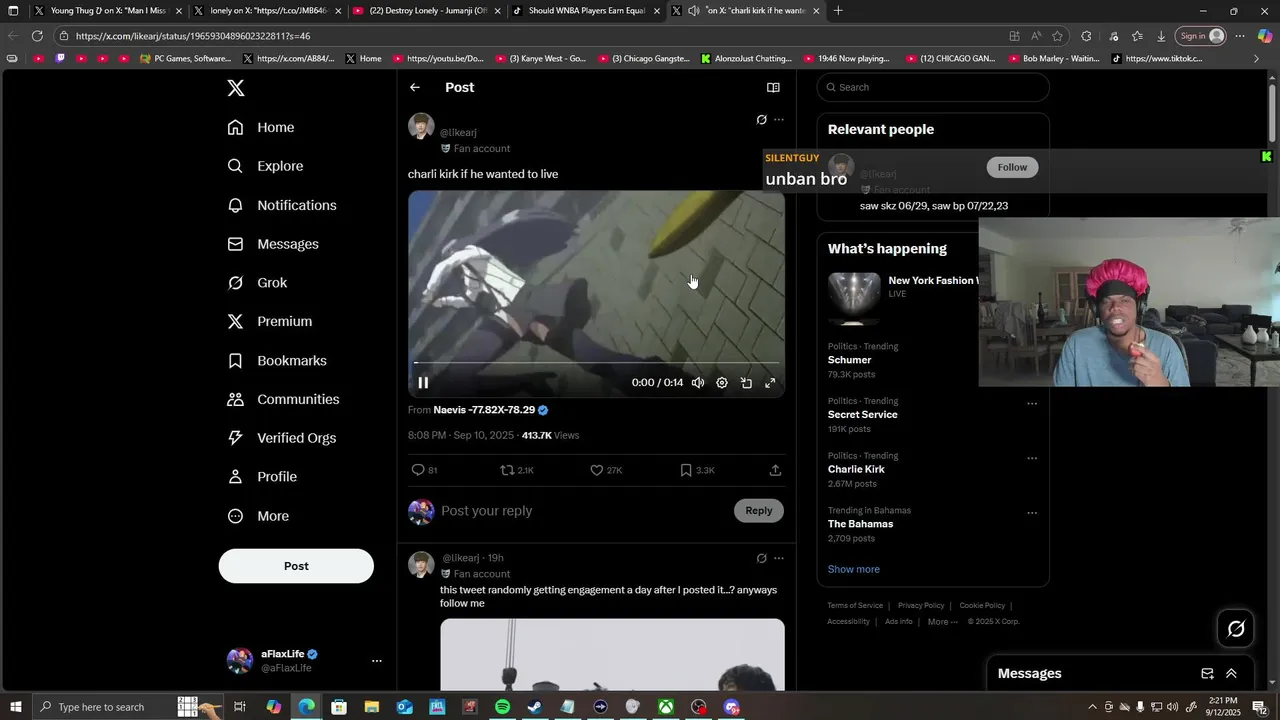Image resolution: width=1280 pixels, height=720 pixels.
Task: Mute the video with the speaker icon
Action: click(x=698, y=383)
